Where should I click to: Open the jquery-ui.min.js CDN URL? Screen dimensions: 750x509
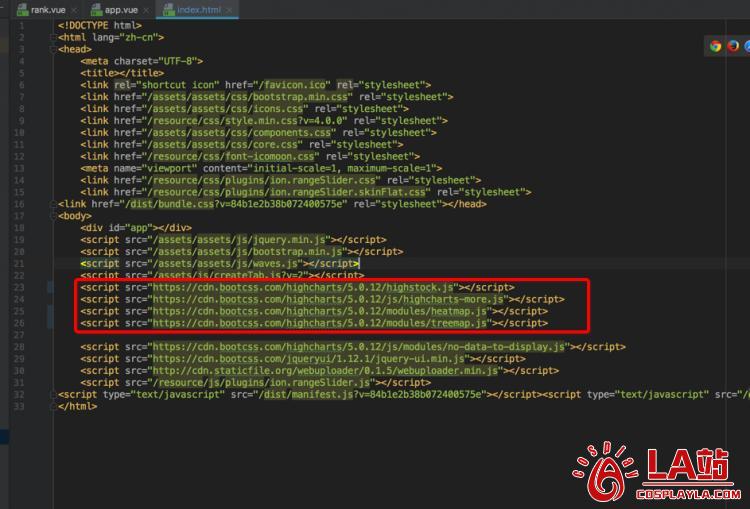tap(309, 359)
